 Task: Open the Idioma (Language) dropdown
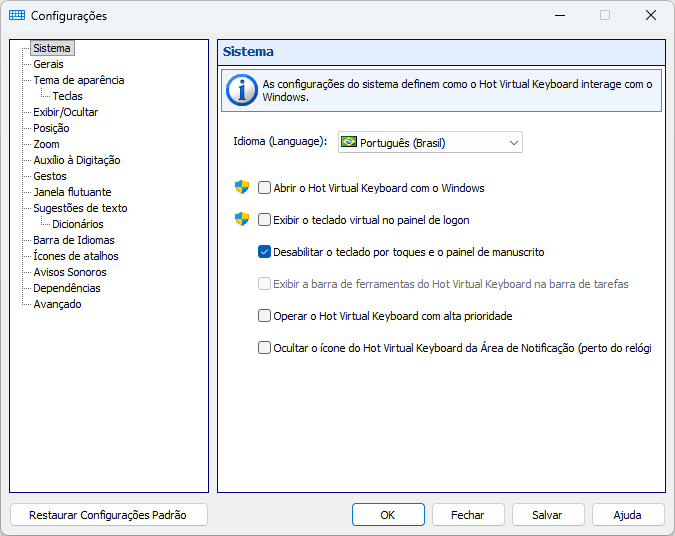(430, 142)
